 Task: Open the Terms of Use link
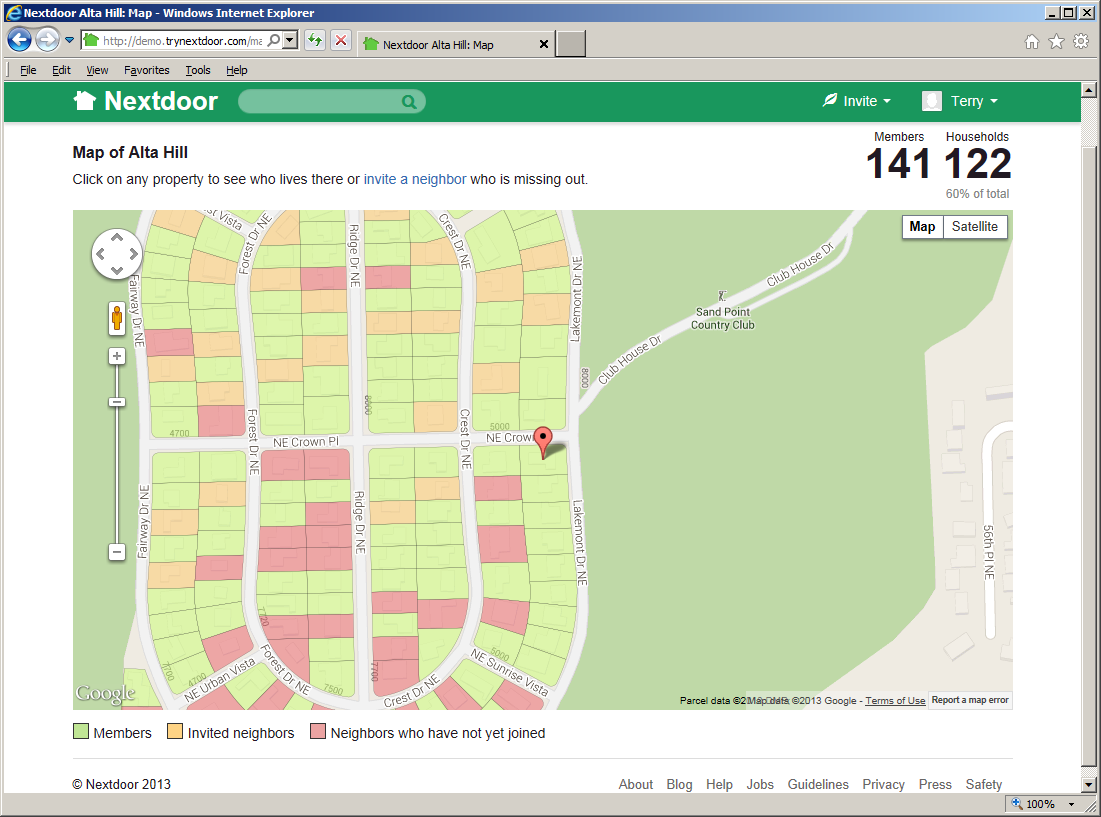[895, 700]
